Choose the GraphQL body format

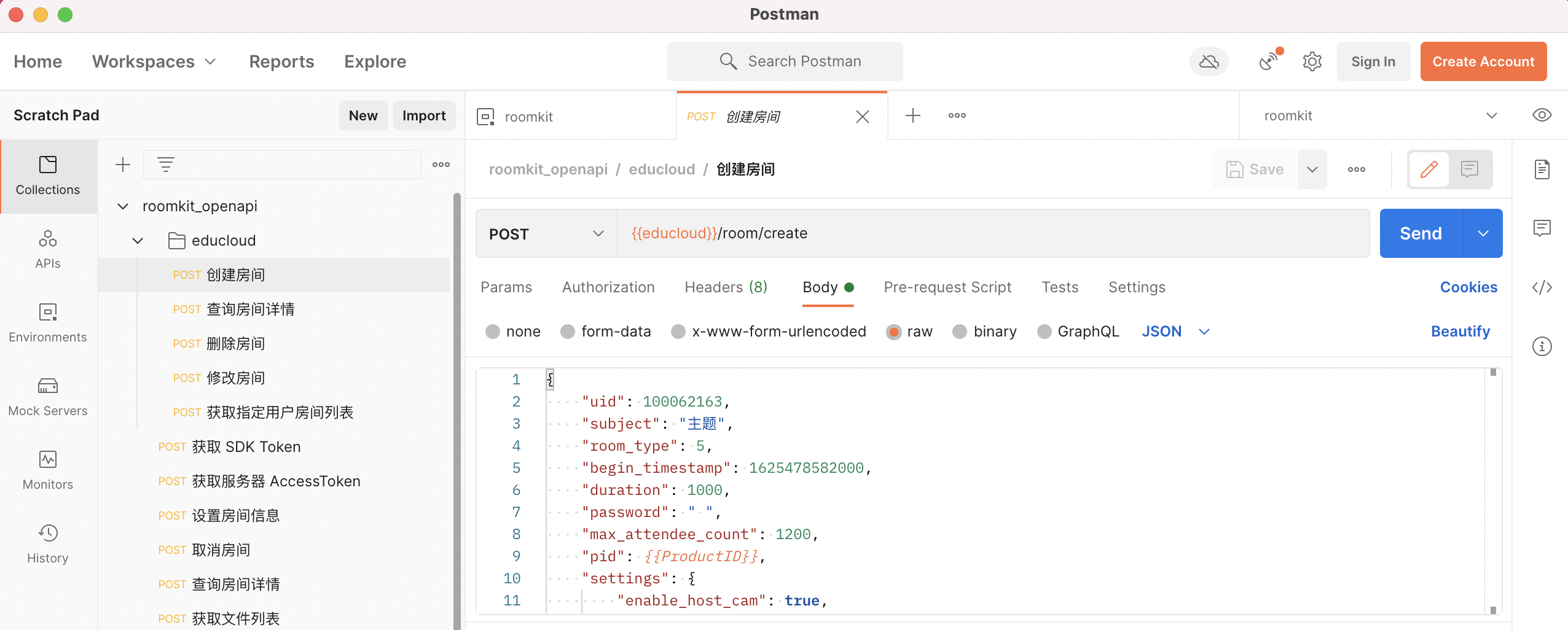[x=1077, y=331]
